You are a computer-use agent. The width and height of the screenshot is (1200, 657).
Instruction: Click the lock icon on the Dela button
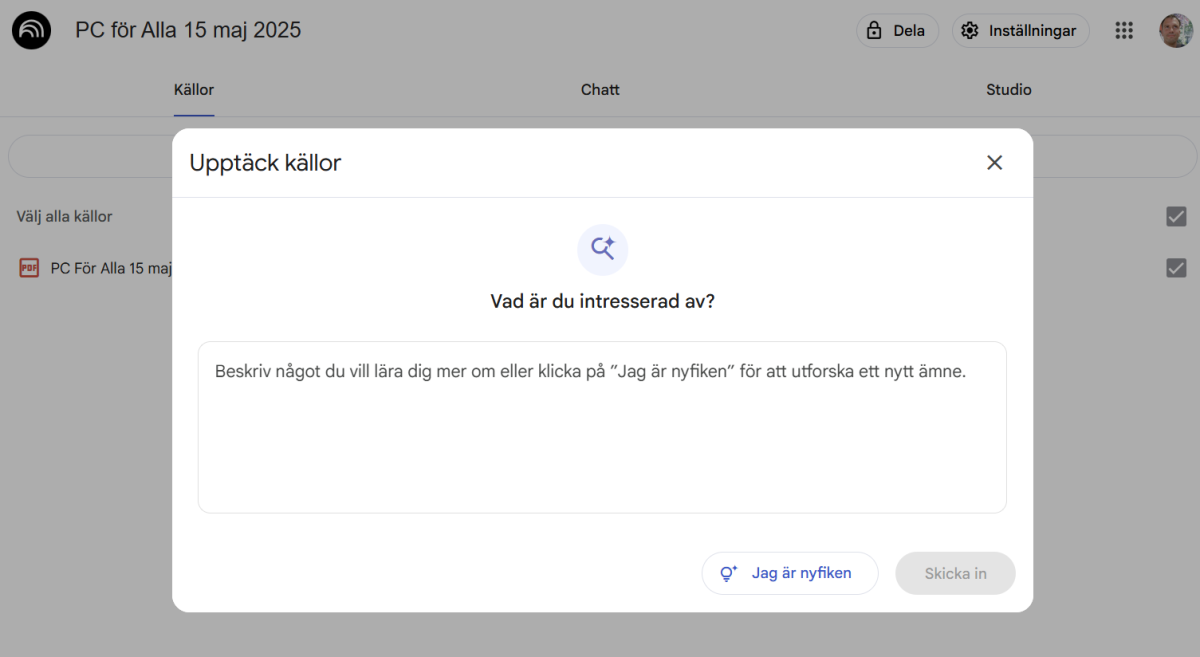point(874,31)
